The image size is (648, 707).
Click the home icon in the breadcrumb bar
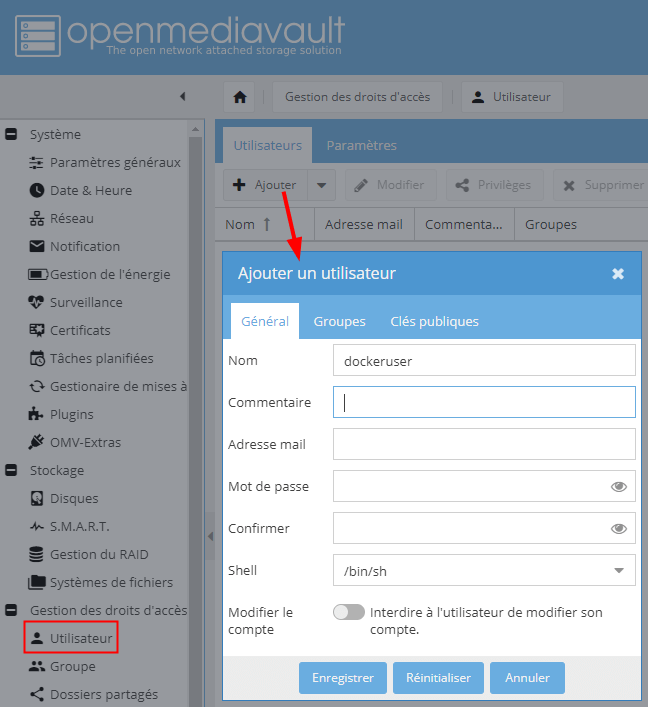click(239, 97)
